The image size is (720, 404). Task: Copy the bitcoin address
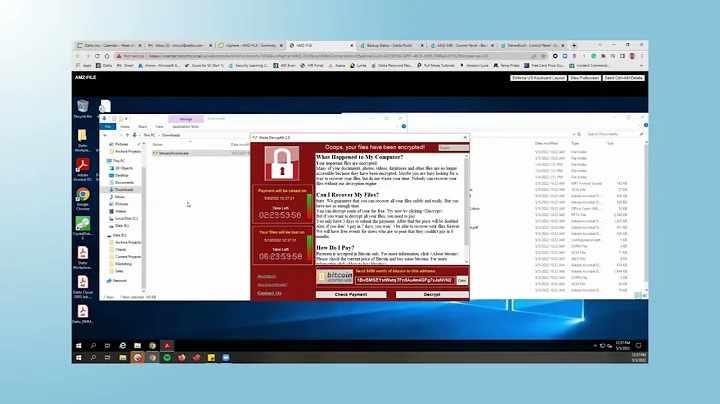[462, 280]
